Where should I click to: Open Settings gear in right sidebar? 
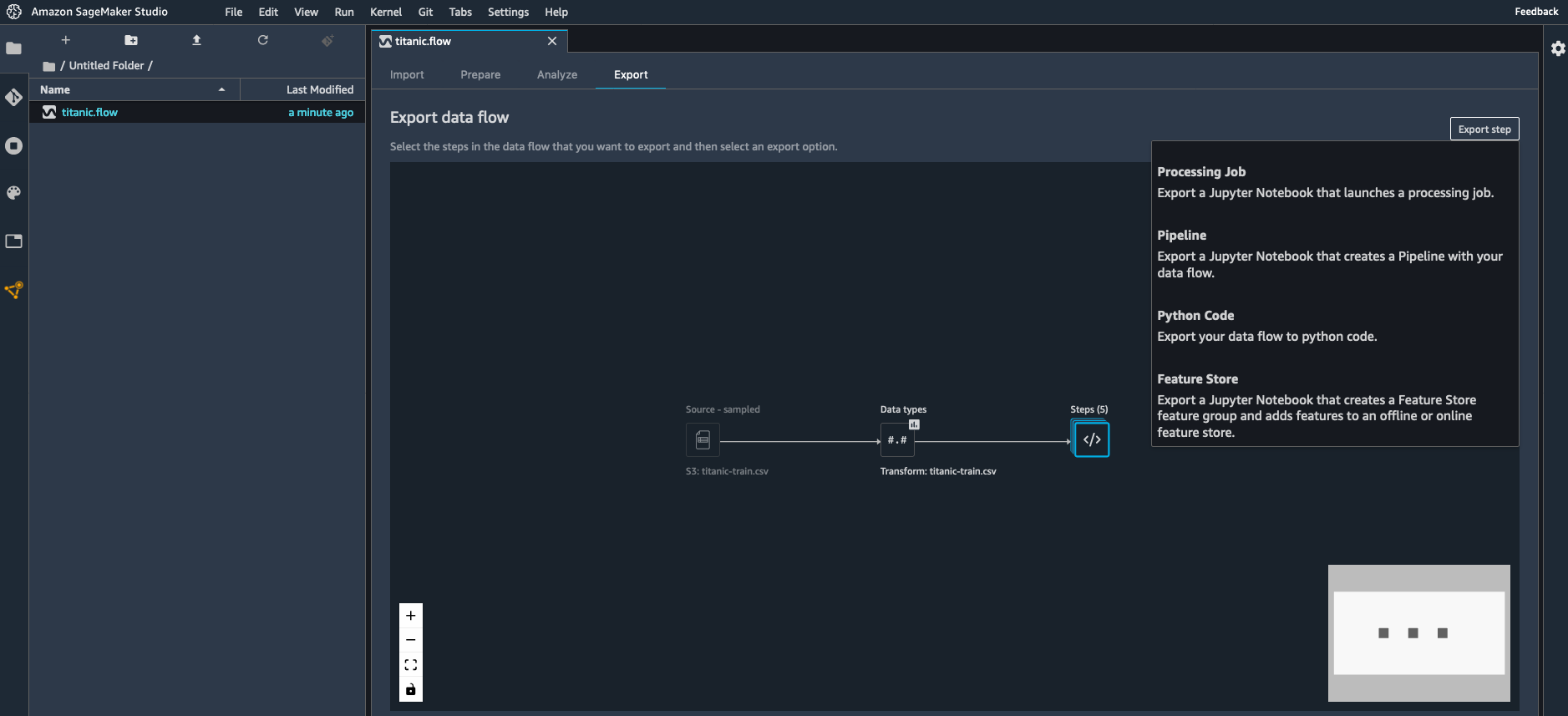coord(1558,48)
